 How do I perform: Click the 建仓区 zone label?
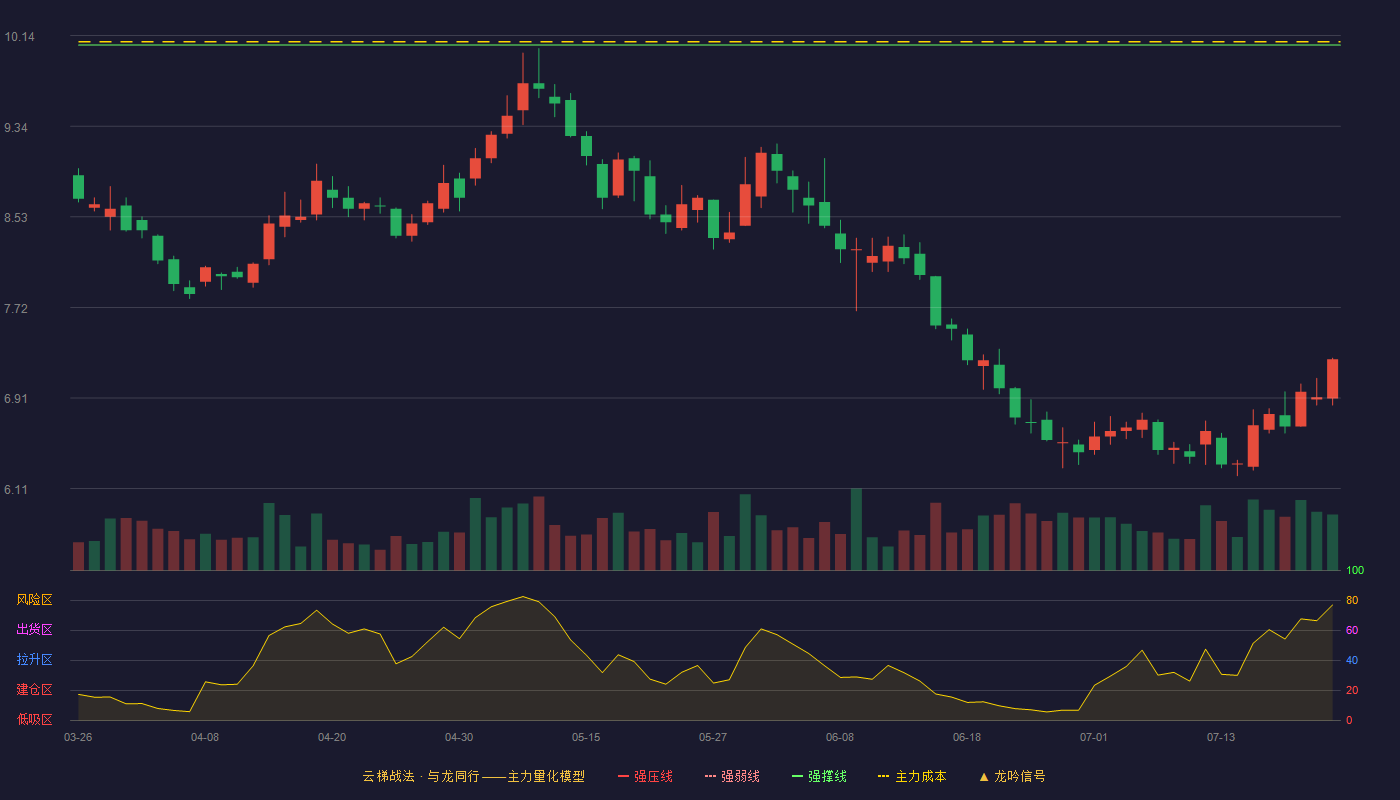[34, 690]
